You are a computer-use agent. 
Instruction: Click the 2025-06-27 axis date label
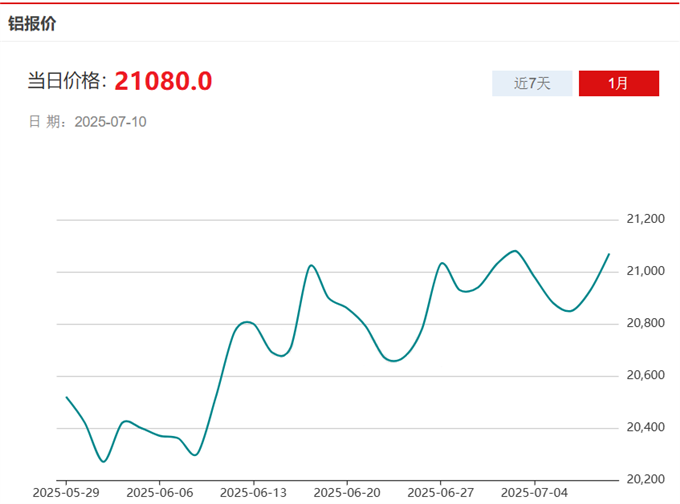(x=440, y=492)
